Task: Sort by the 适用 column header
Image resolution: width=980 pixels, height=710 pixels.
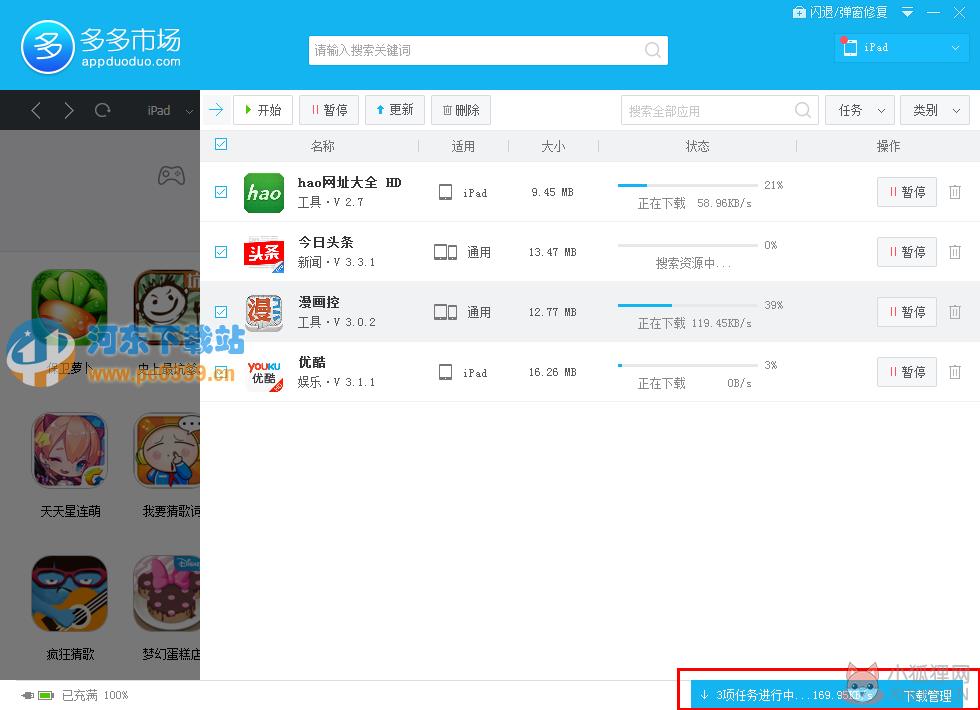Action: (x=463, y=146)
